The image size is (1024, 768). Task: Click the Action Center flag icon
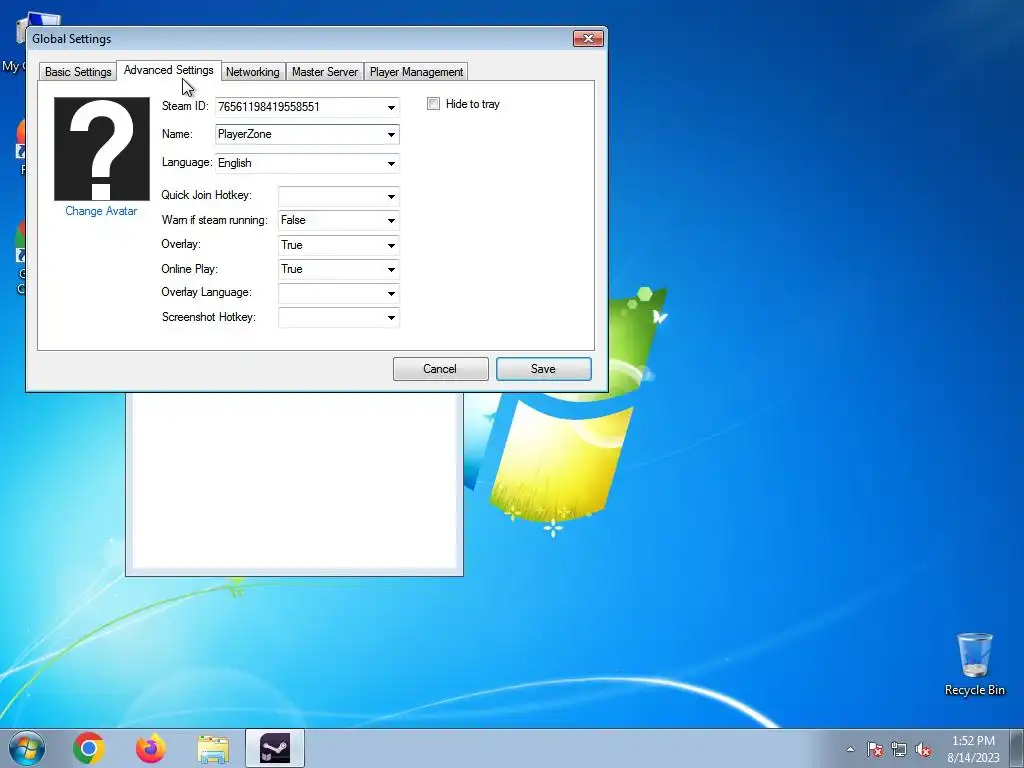tap(874, 749)
